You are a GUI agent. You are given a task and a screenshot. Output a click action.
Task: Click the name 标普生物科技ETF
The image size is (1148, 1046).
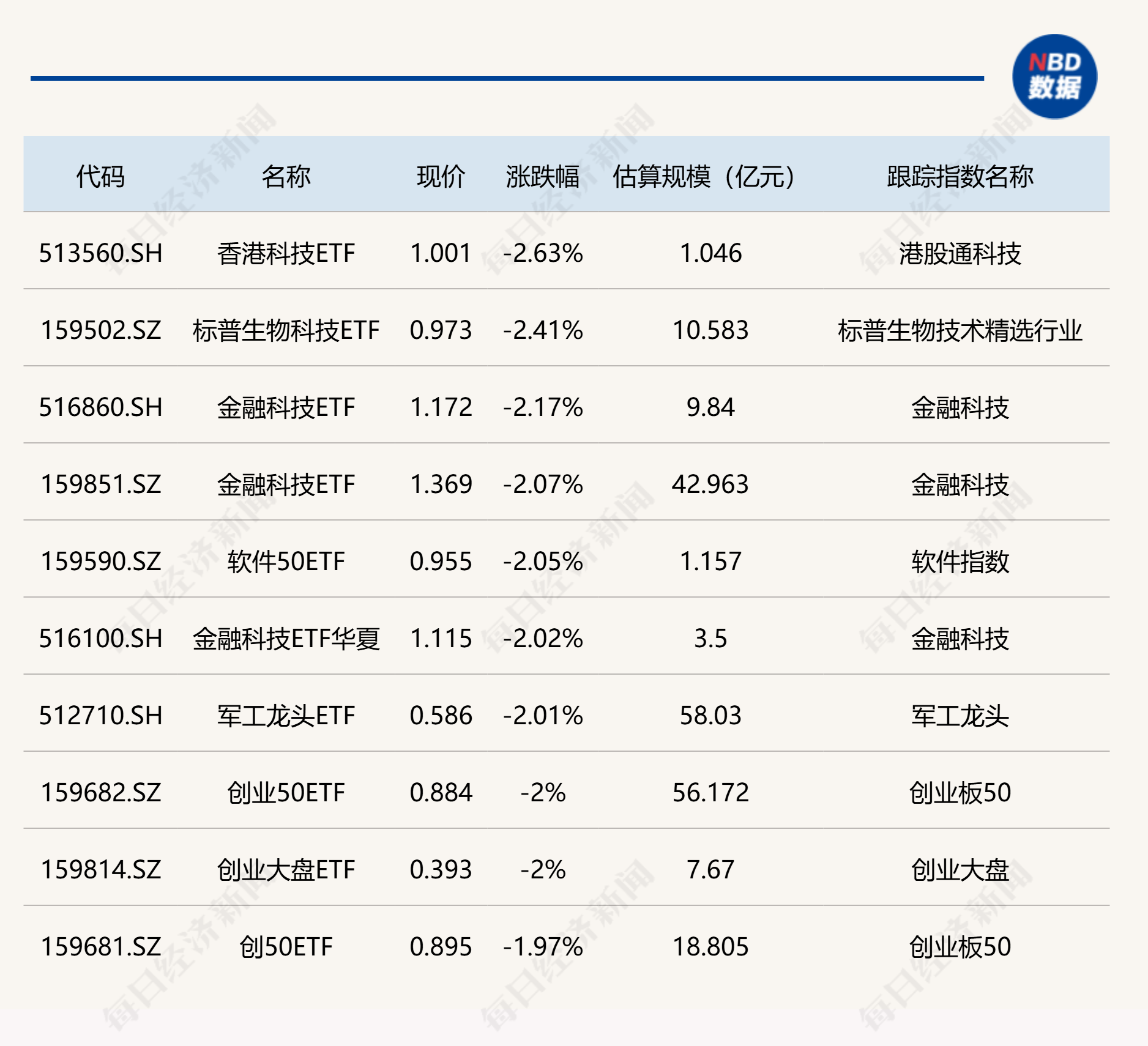click(286, 330)
